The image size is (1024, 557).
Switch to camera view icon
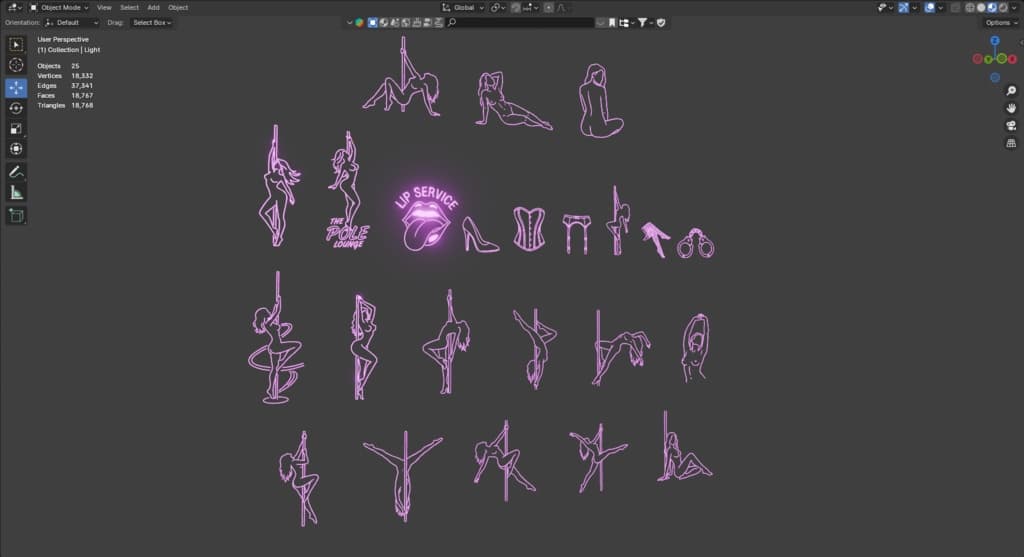point(1011,126)
